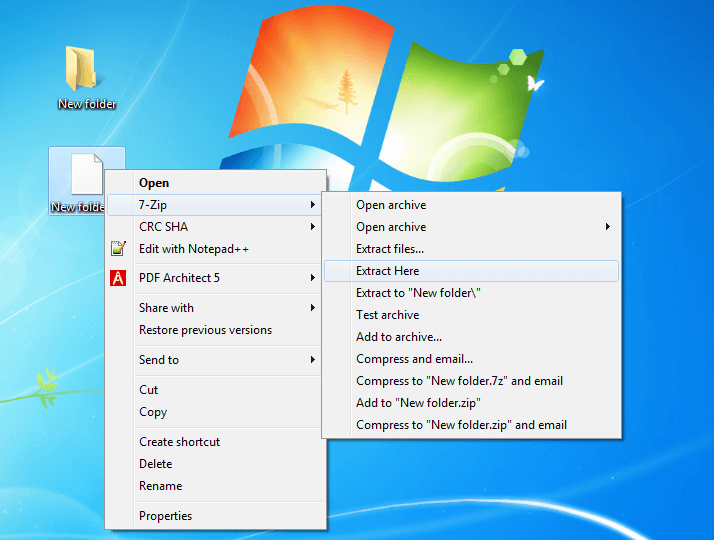Viewport: 714px width, 540px height.
Task: Choose Test archive in 7-Zip submenu
Action: point(471,315)
